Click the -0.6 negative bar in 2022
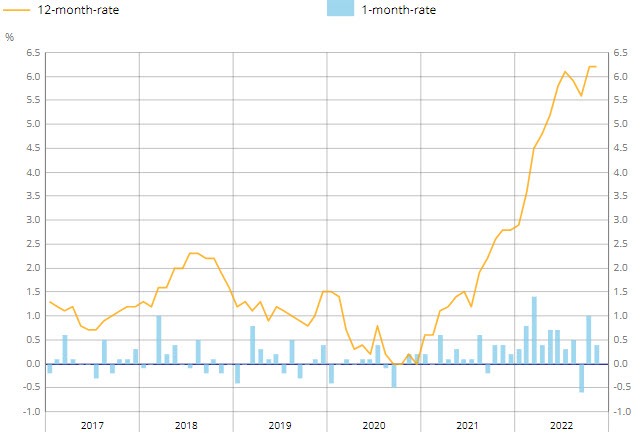The height and width of the screenshot is (441, 642). click(x=581, y=378)
